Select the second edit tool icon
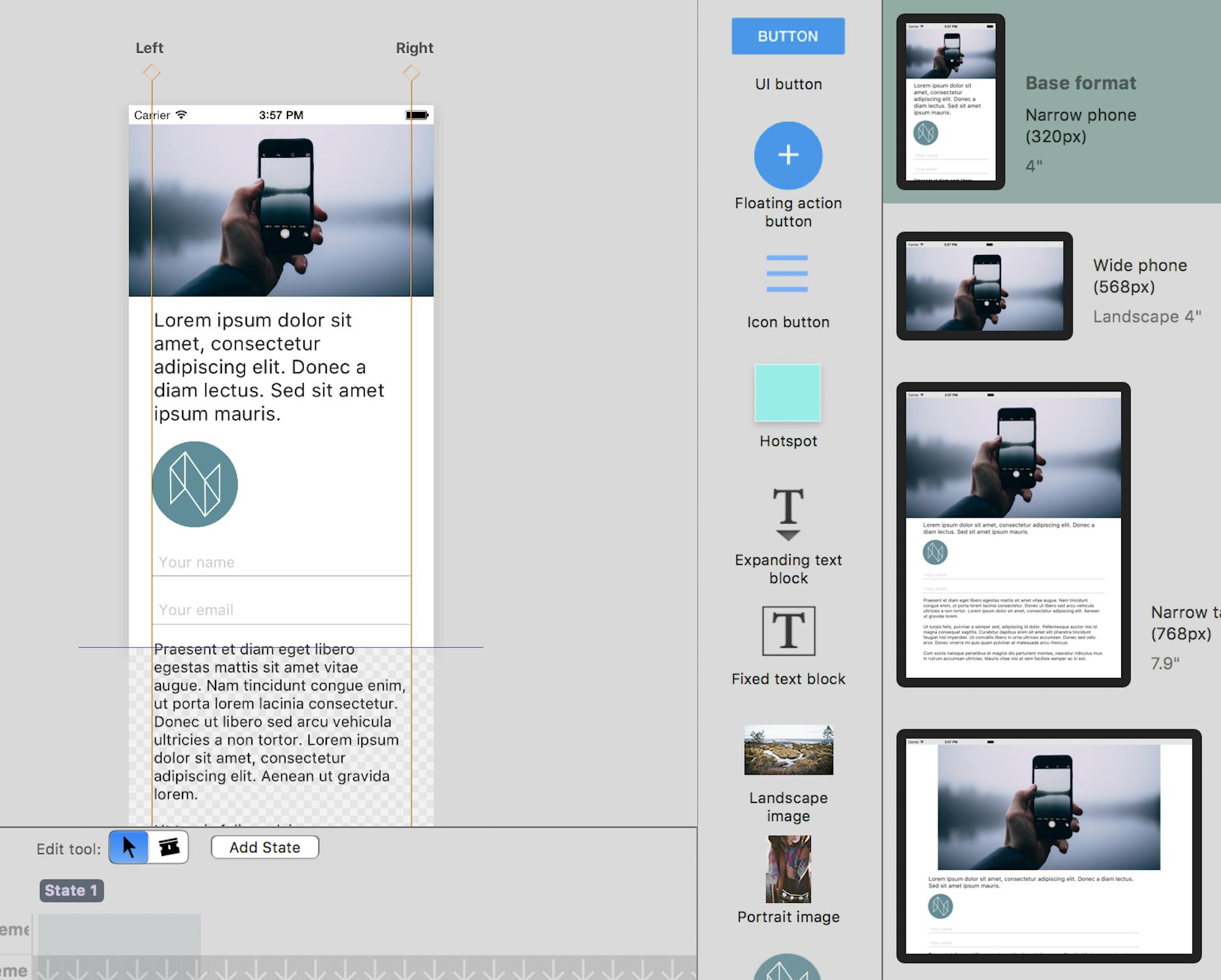The image size is (1221, 980). (169, 846)
